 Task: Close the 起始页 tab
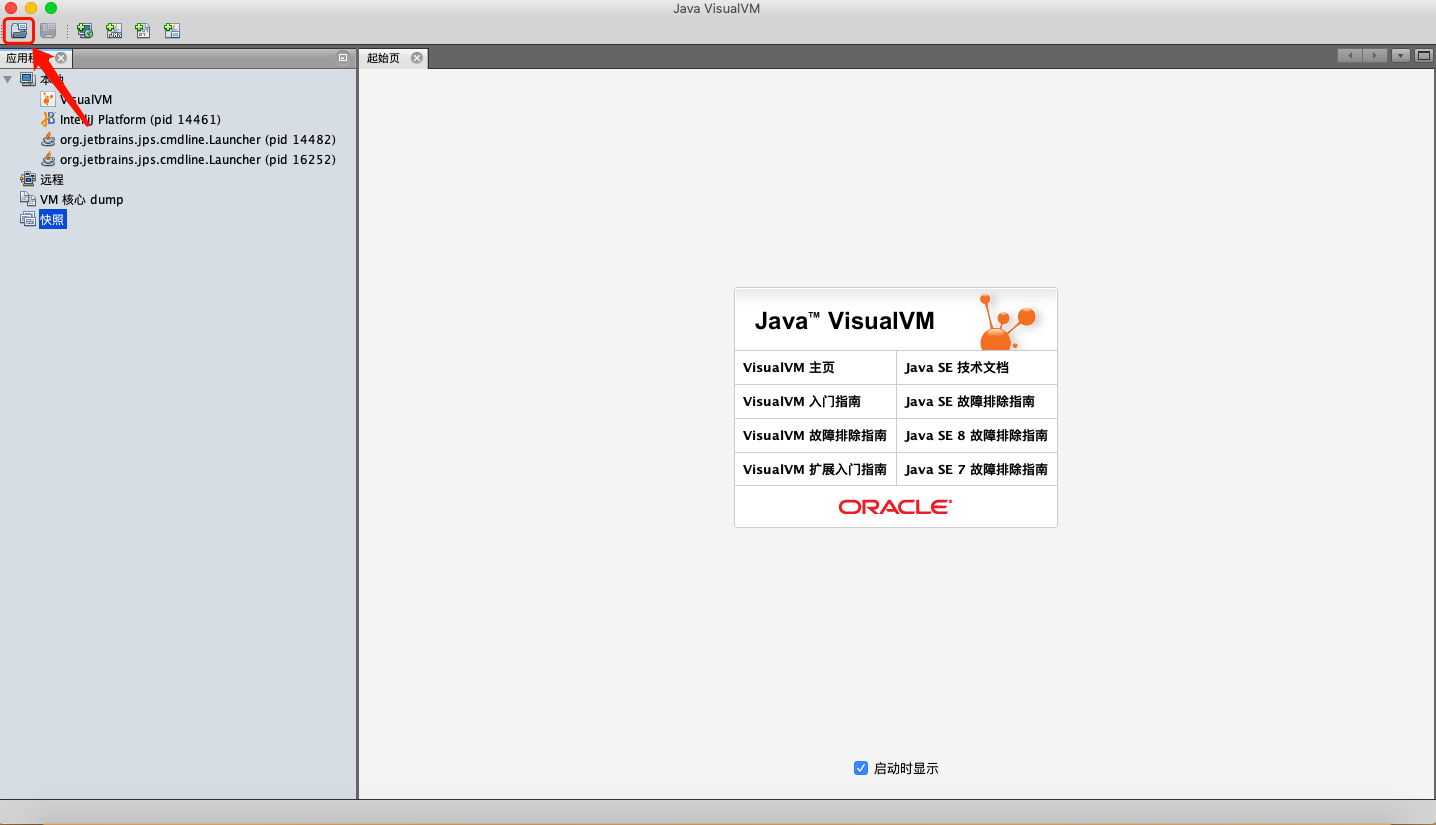click(417, 58)
